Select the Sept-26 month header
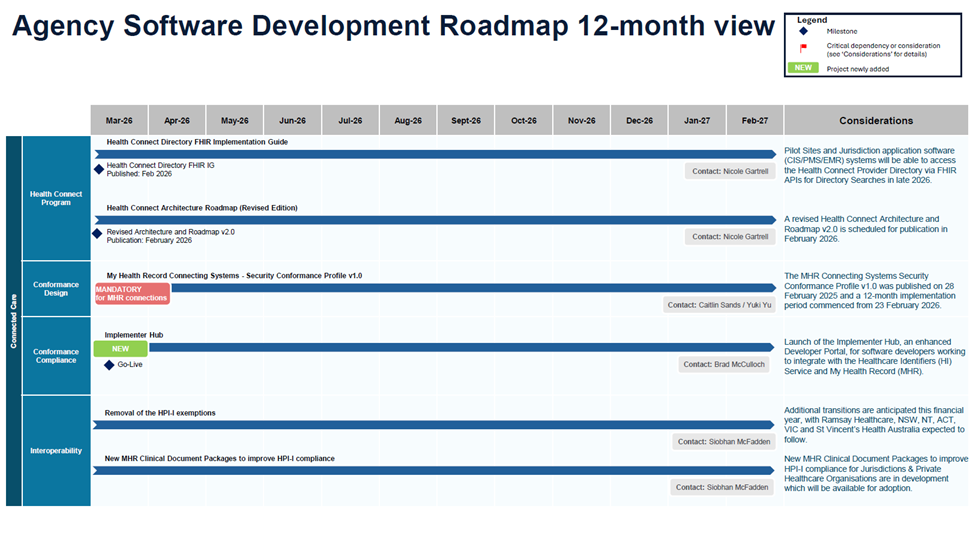Screen dimensions: 976x548 466,120
